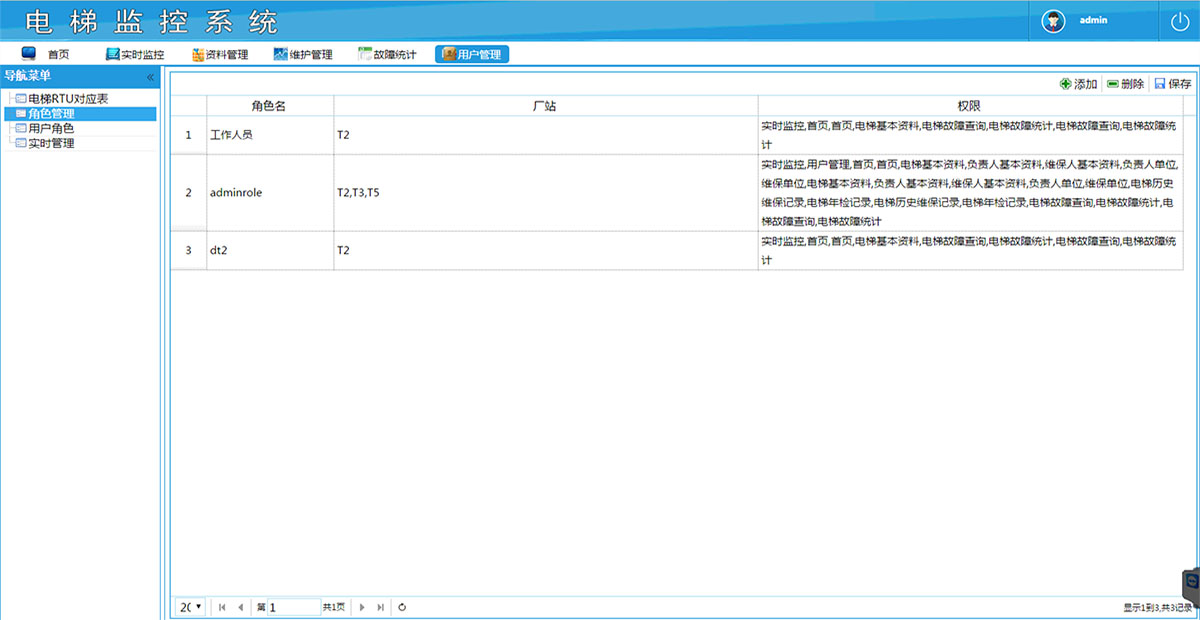Open the 故障统计 menu

click(x=387, y=55)
